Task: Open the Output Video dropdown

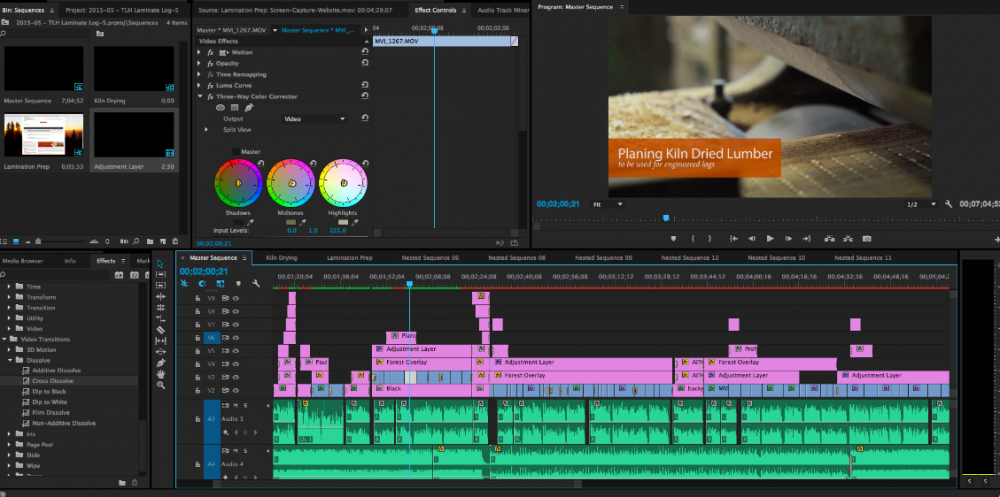Action: click(x=313, y=118)
